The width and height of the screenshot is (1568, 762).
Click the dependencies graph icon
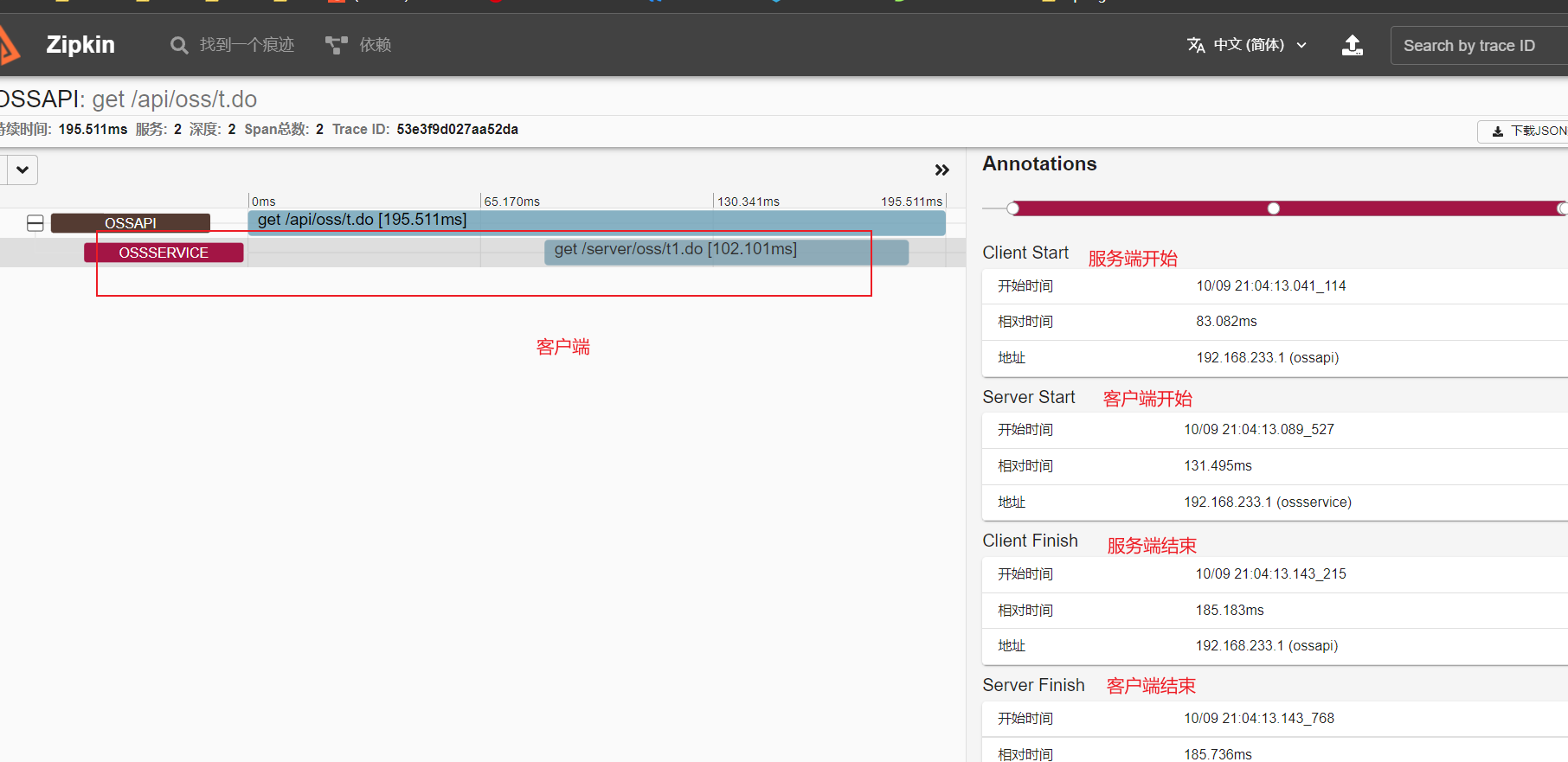pyautogui.click(x=336, y=45)
